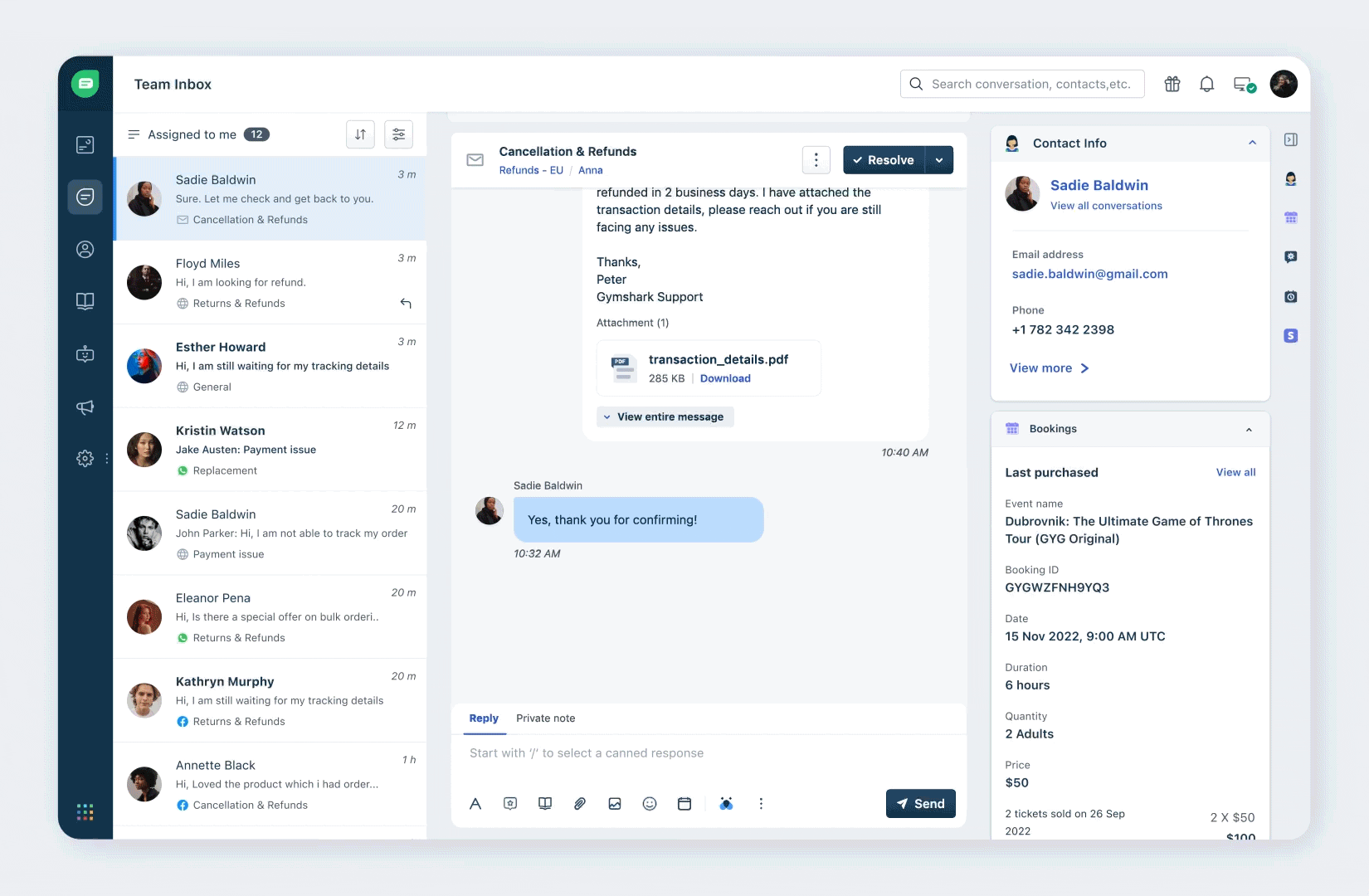Collapse the Contact Info panel
The image size is (1369, 896).
[x=1252, y=143]
